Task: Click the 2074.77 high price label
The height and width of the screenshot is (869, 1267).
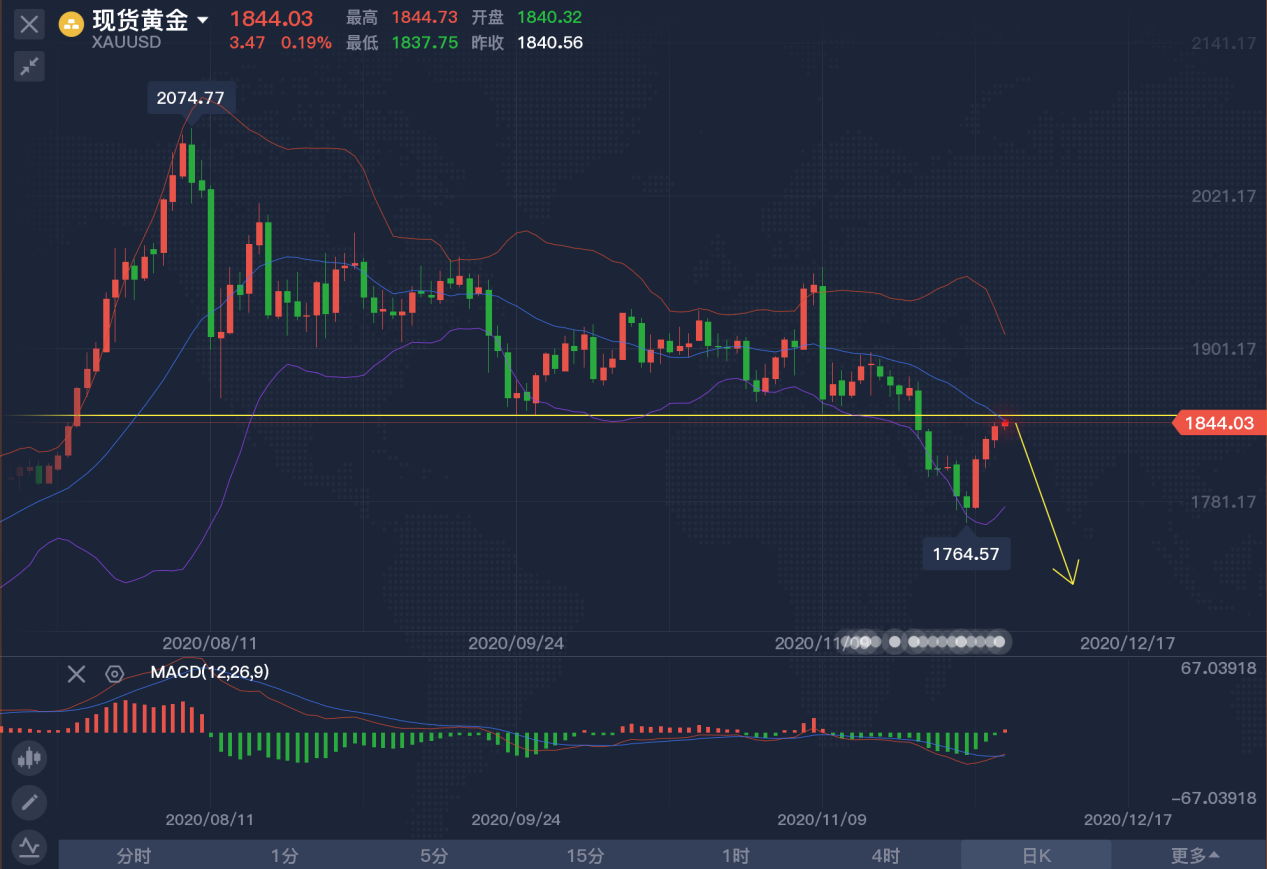Action: [191, 97]
